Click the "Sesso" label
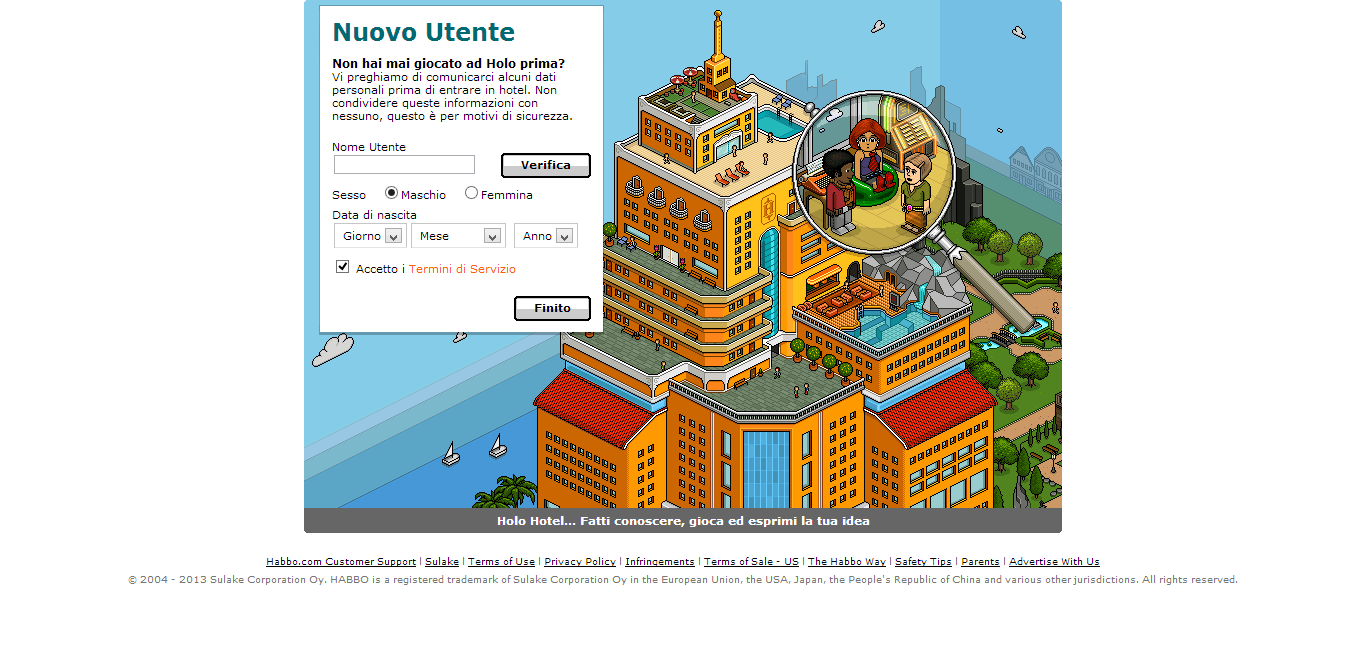1366x666 pixels. [349, 195]
